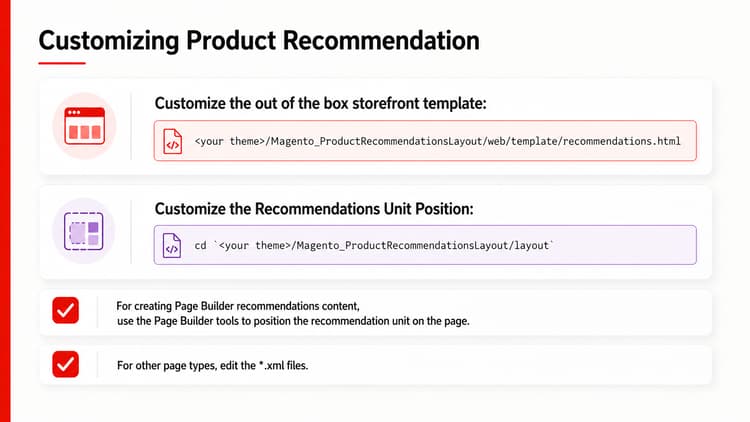Click the red storefront template window icon
Image resolution: width=750 pixels, height=422 pixels.
[x=85, y=126]
